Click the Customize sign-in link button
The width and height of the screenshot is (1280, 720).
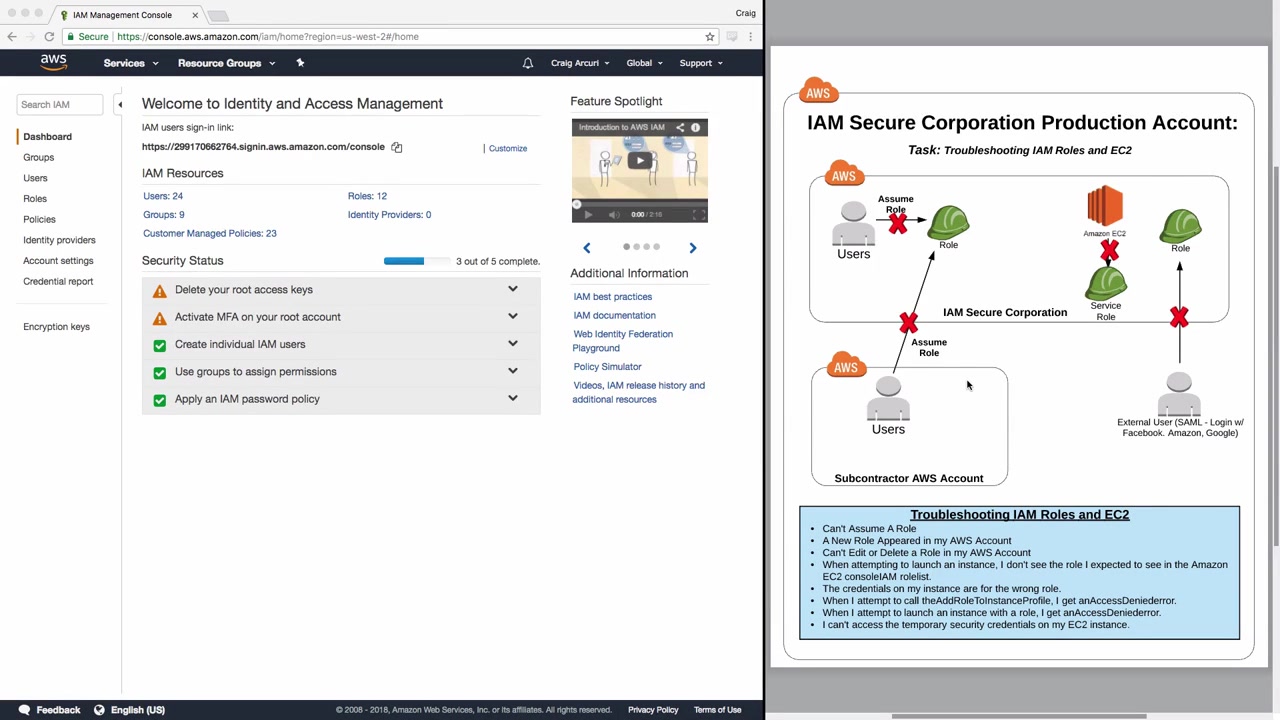point(508,148)
